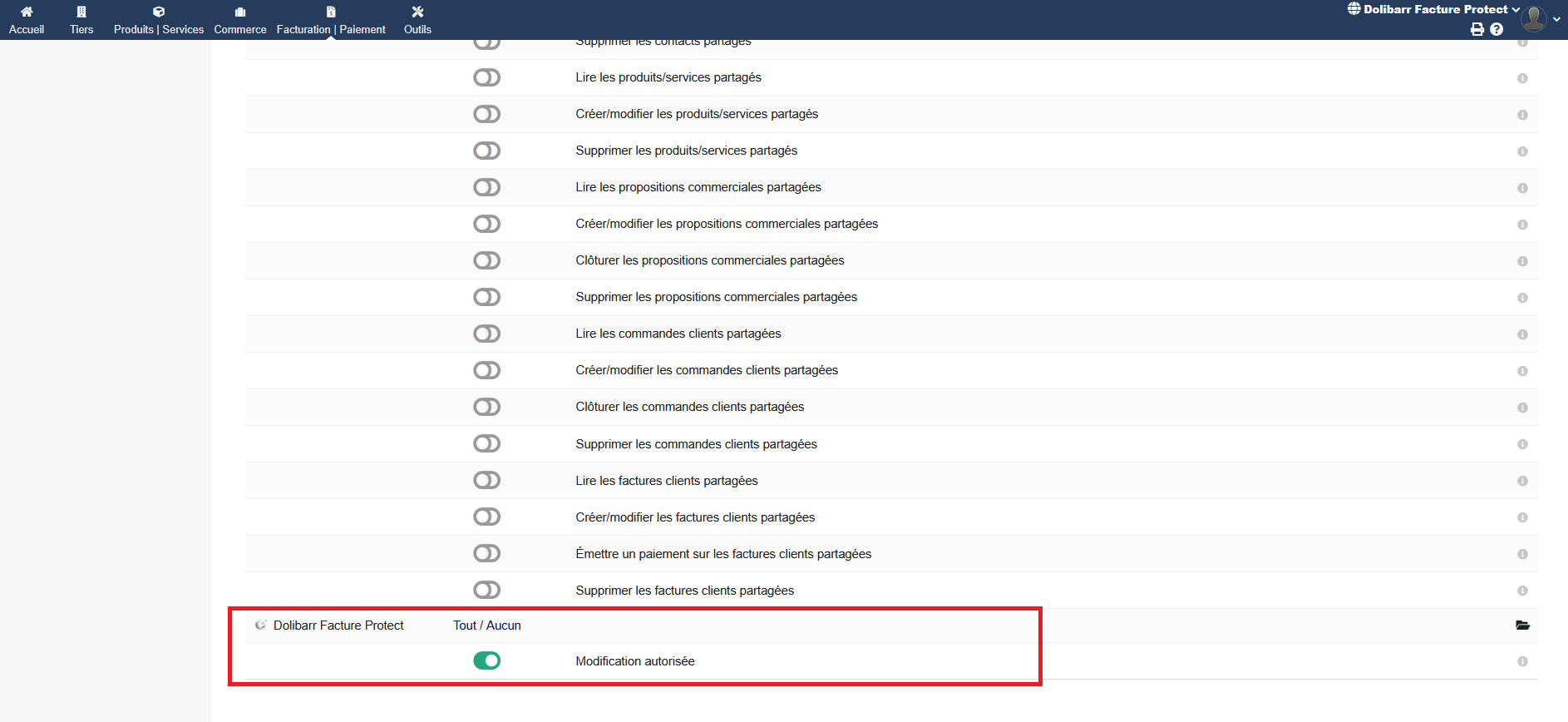
Task: Click the Aucun link
Action: click(x=504, y=626)
